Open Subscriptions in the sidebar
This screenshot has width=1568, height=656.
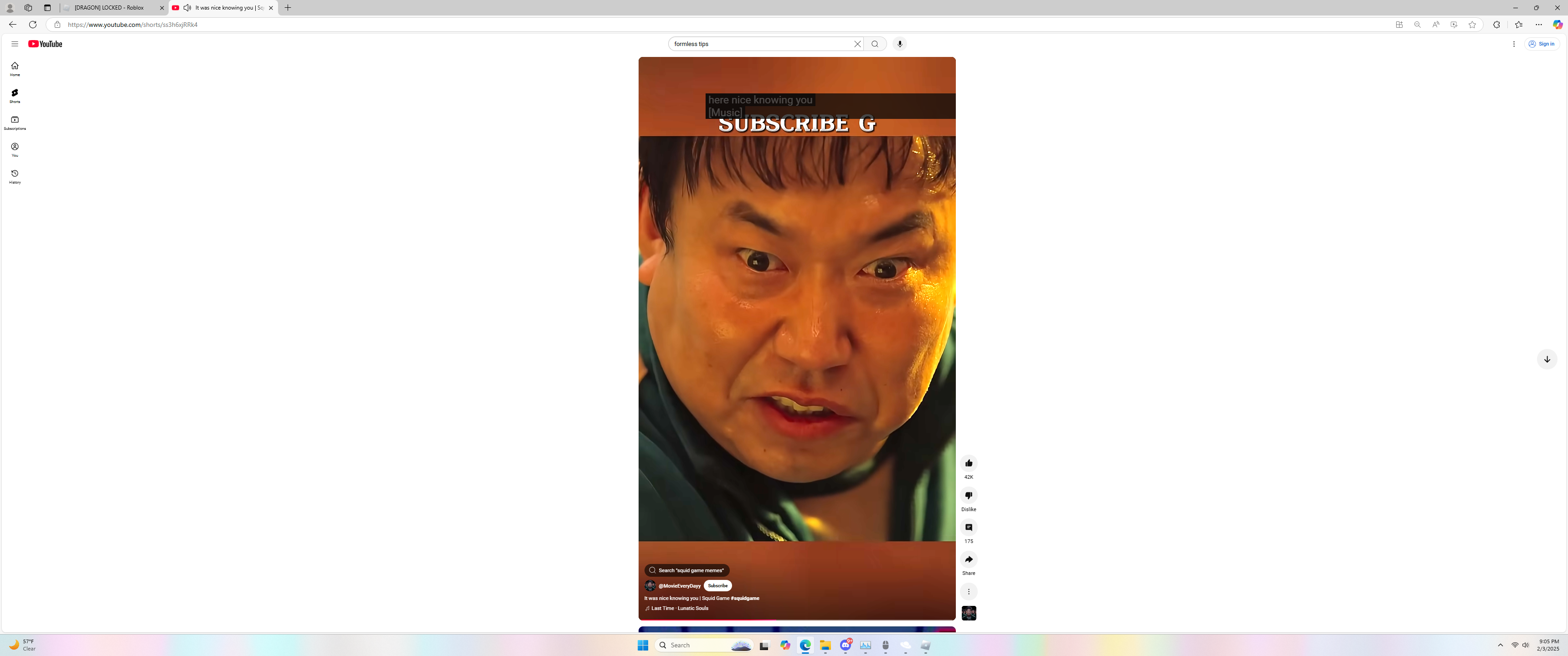tap(15, 123)
